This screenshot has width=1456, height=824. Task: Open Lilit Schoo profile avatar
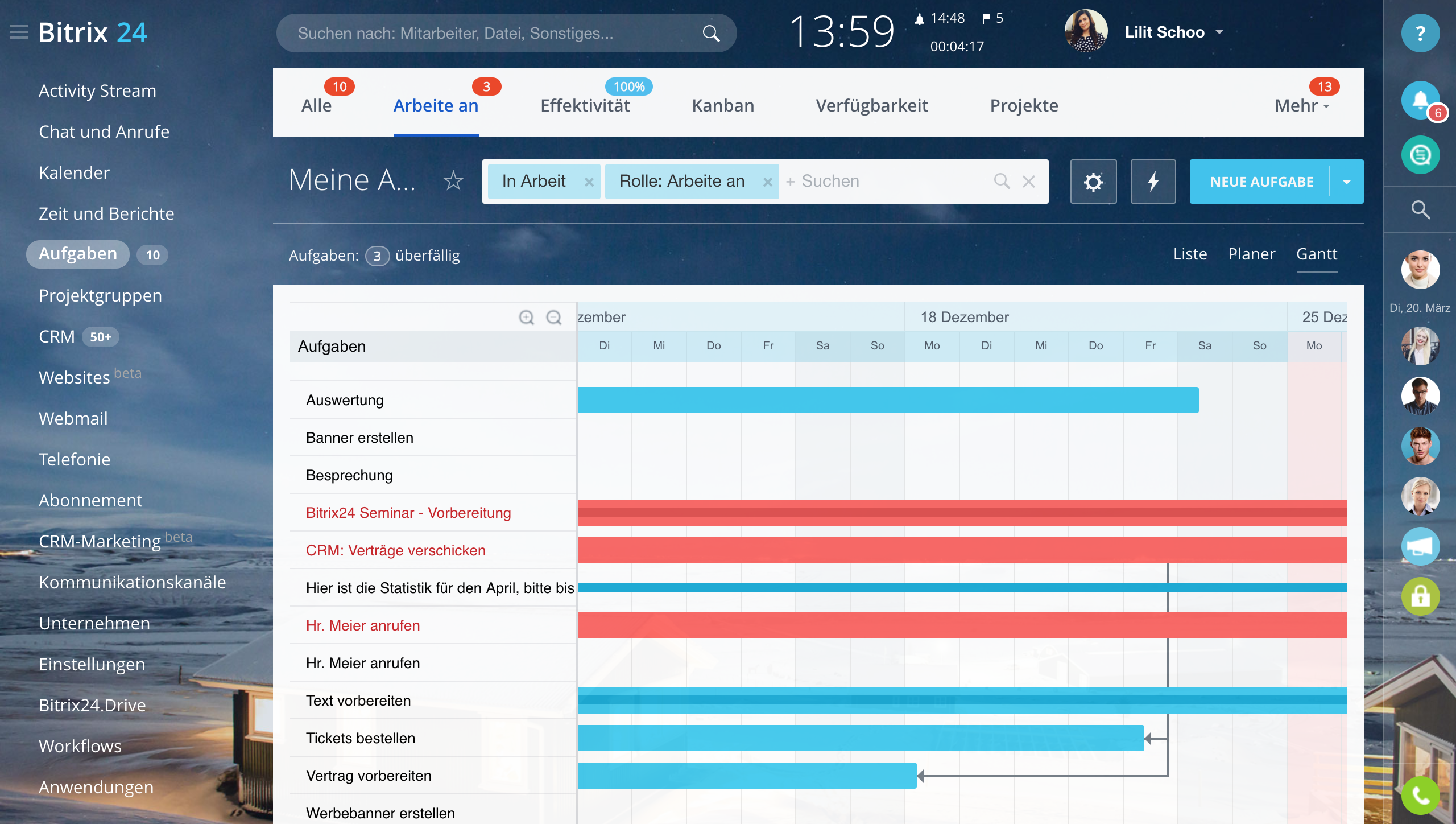[x=1086, y=32]
